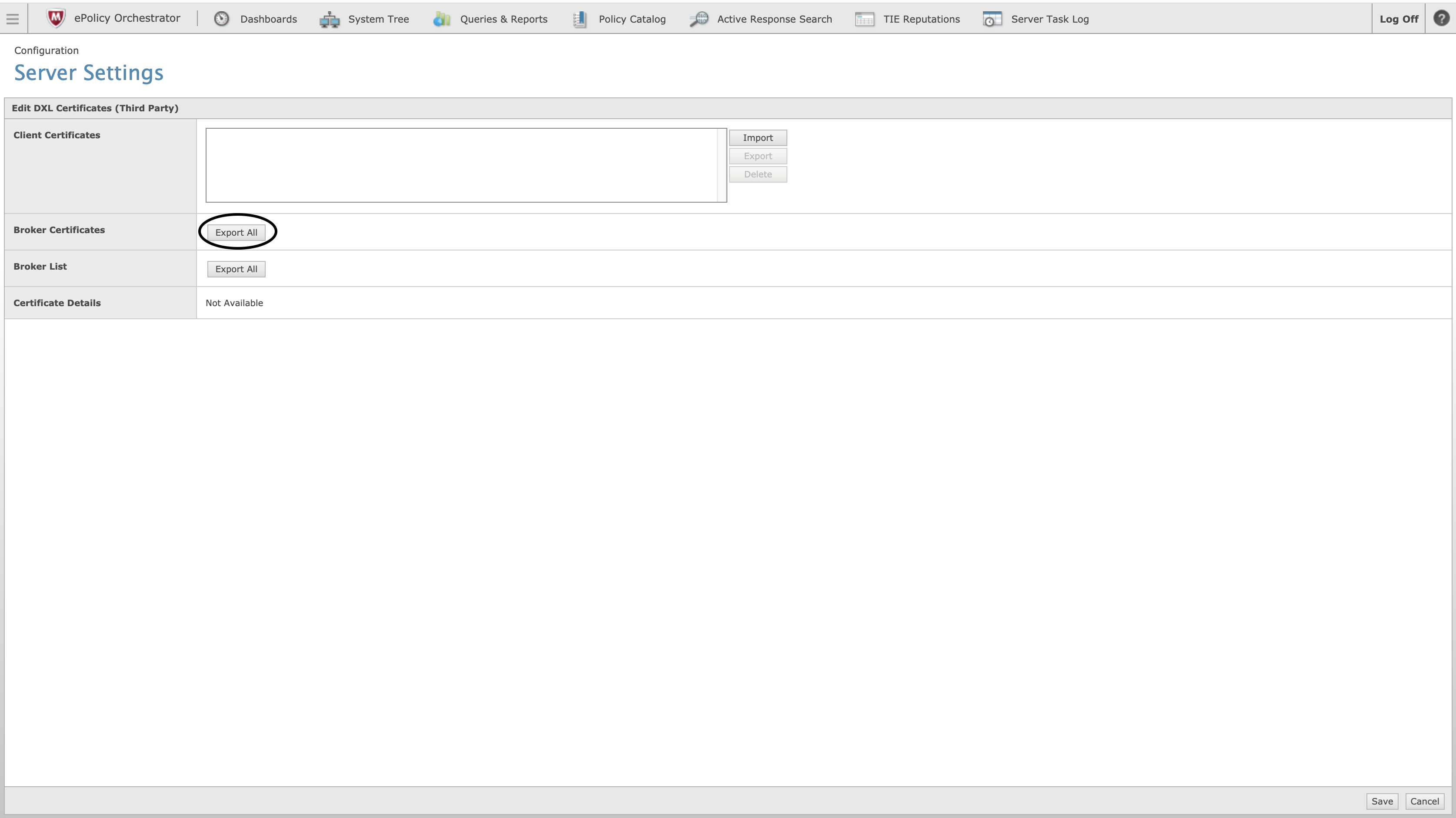Screen dimensions: 1456x818
Task: Click the System Tree network icon
Action: (330, 20)
